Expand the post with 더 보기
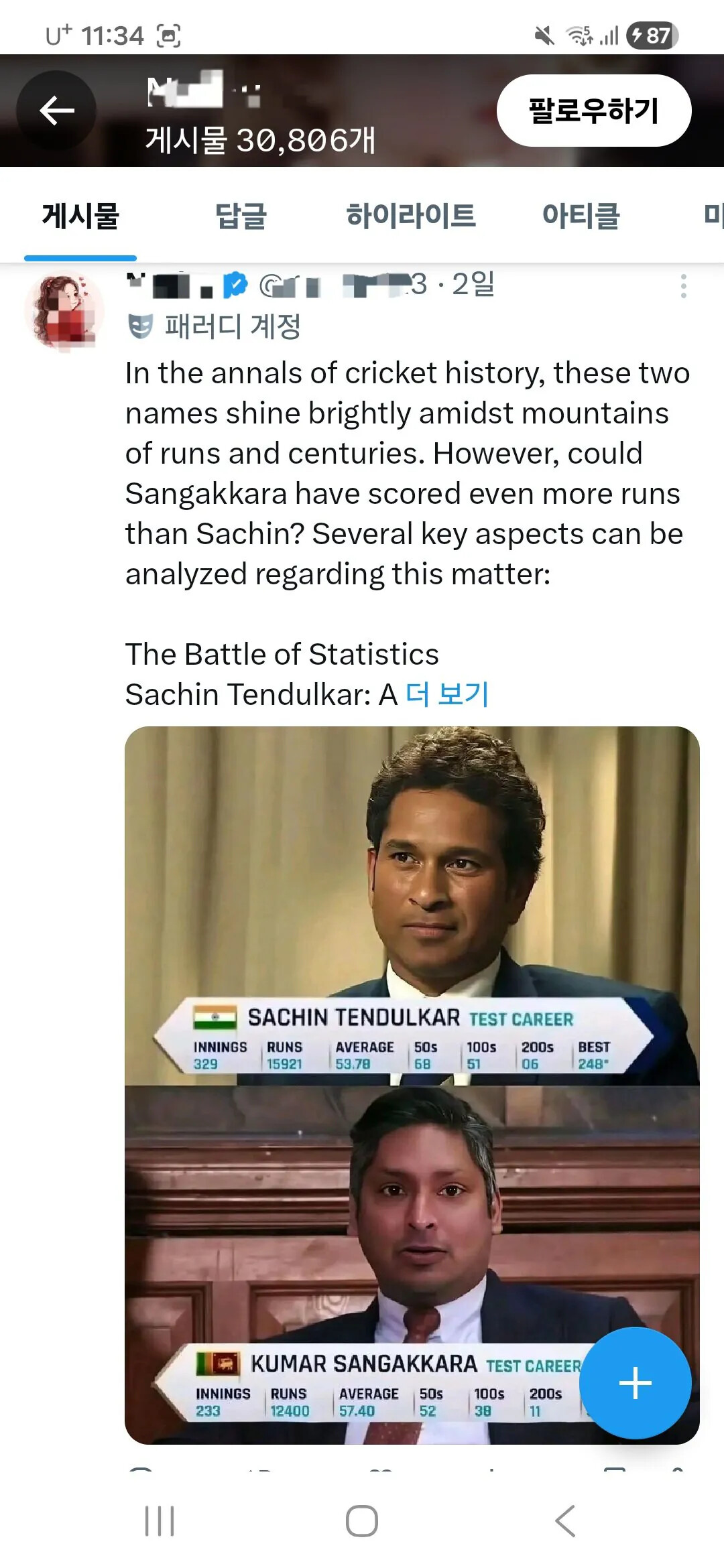Viewport: 724px width, 1568px height. 448,694
